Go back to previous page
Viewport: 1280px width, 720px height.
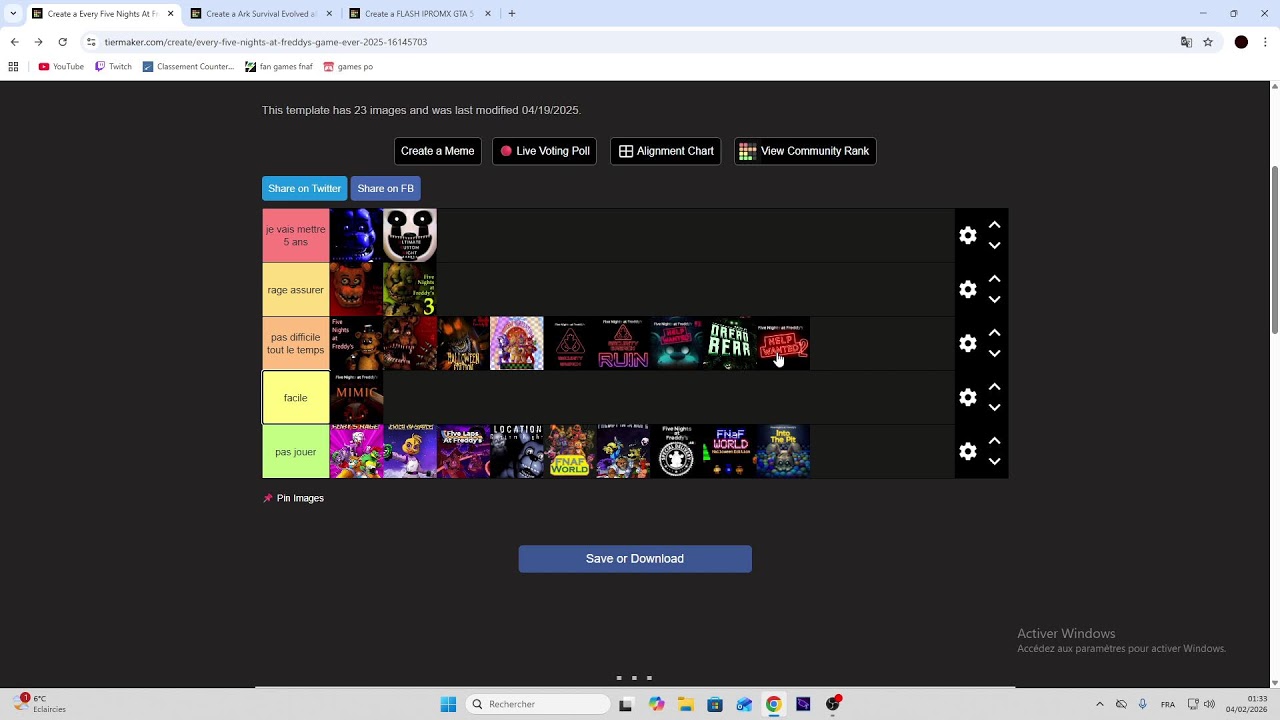coord(14,42)
